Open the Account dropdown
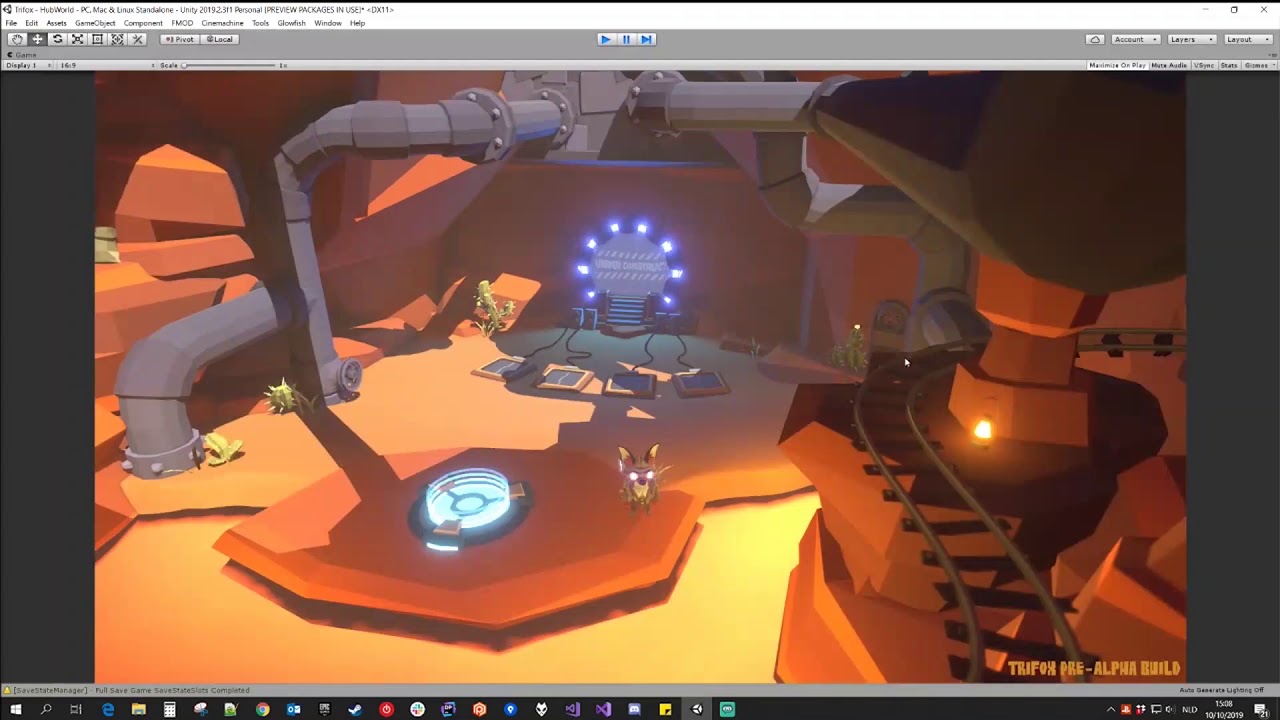Viewport: 1280px width, 720px height. (x=1135, y=39)
